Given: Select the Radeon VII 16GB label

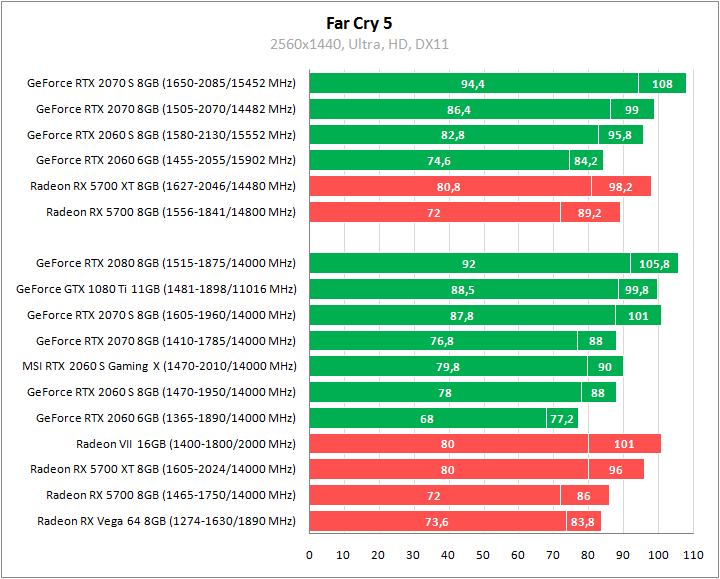Looking at the screenshot, I should pos(186,444).
